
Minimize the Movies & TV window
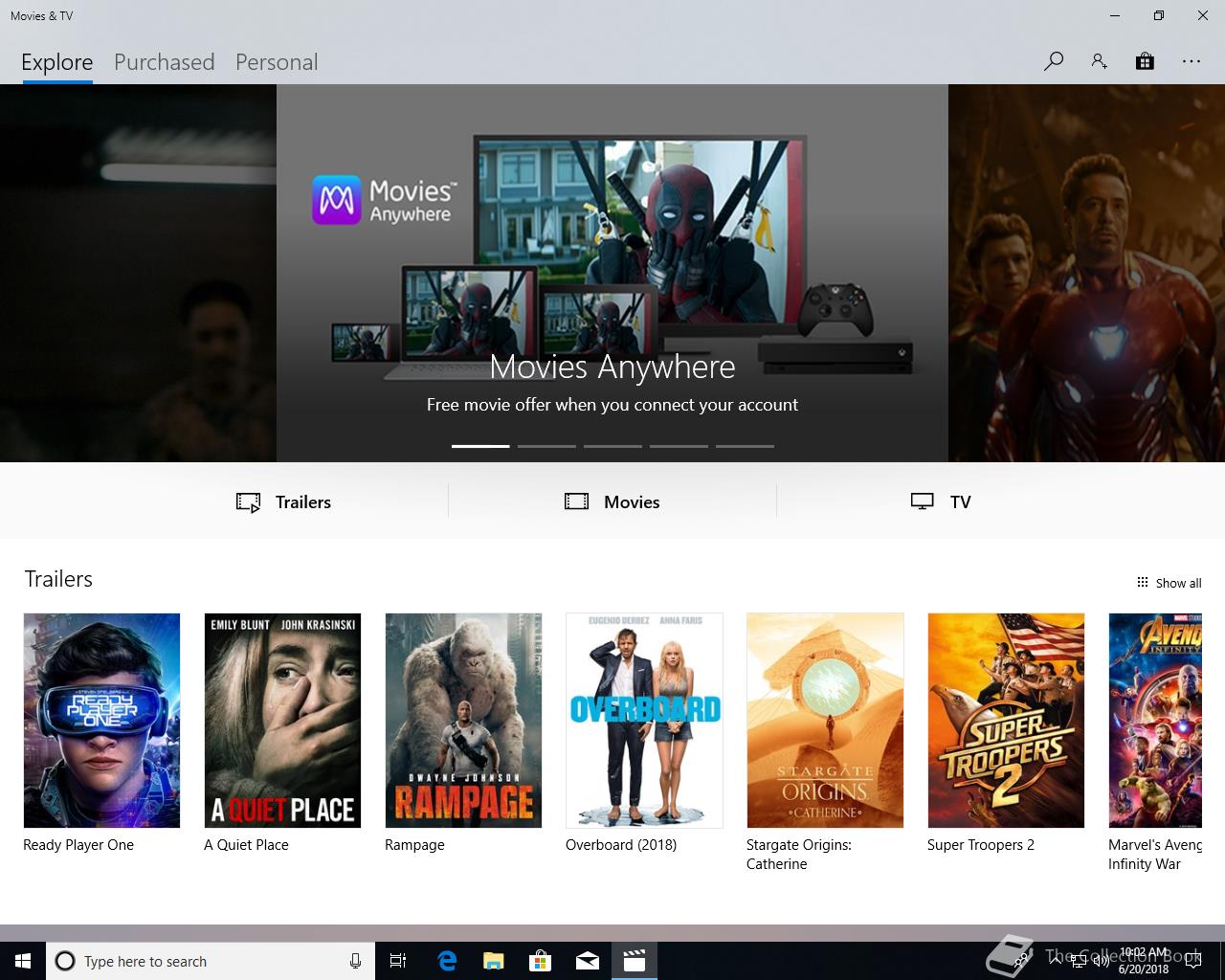pos(1115,15)
